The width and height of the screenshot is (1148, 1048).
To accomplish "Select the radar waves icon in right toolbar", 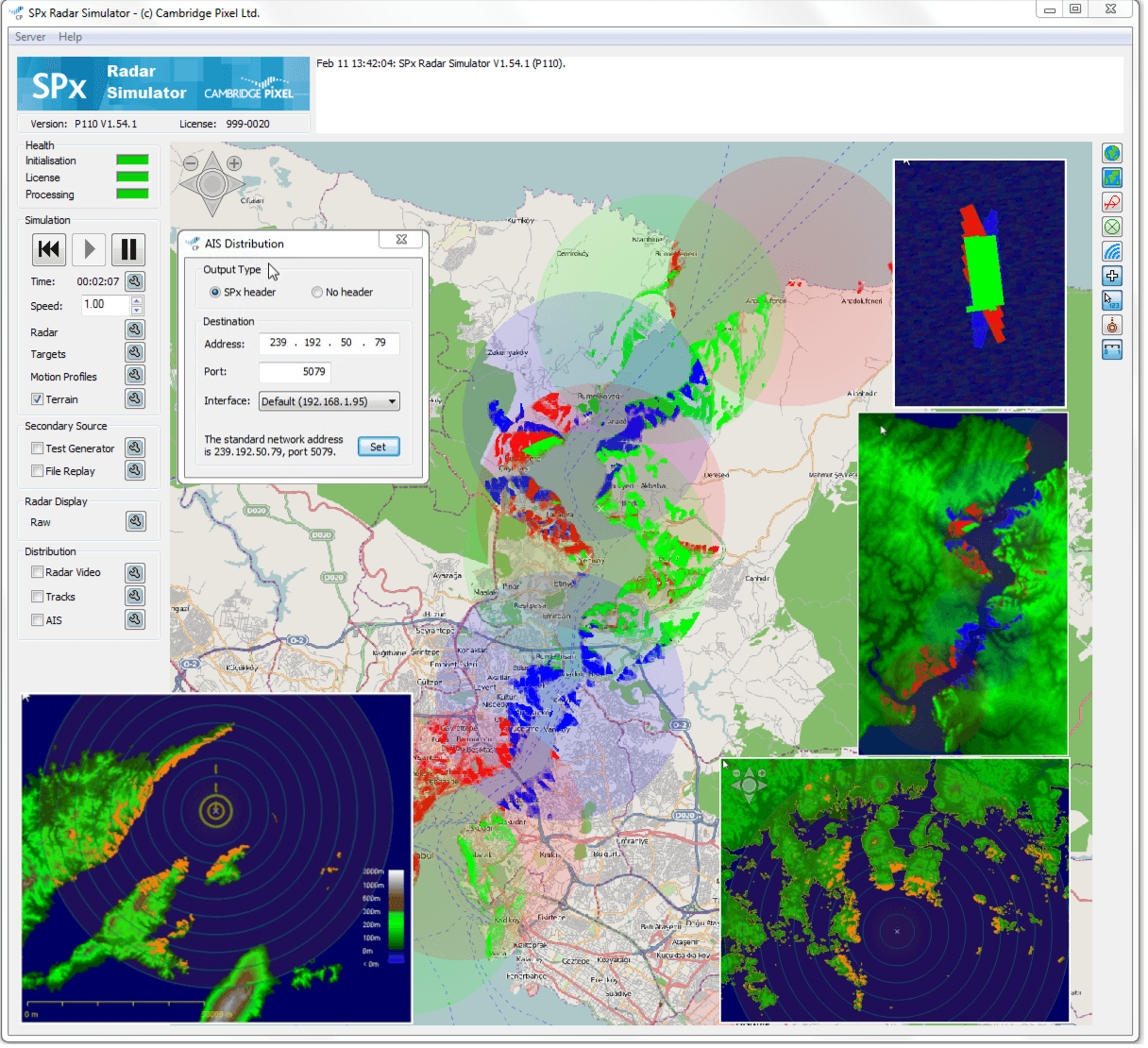I will tap(1112, 251).
